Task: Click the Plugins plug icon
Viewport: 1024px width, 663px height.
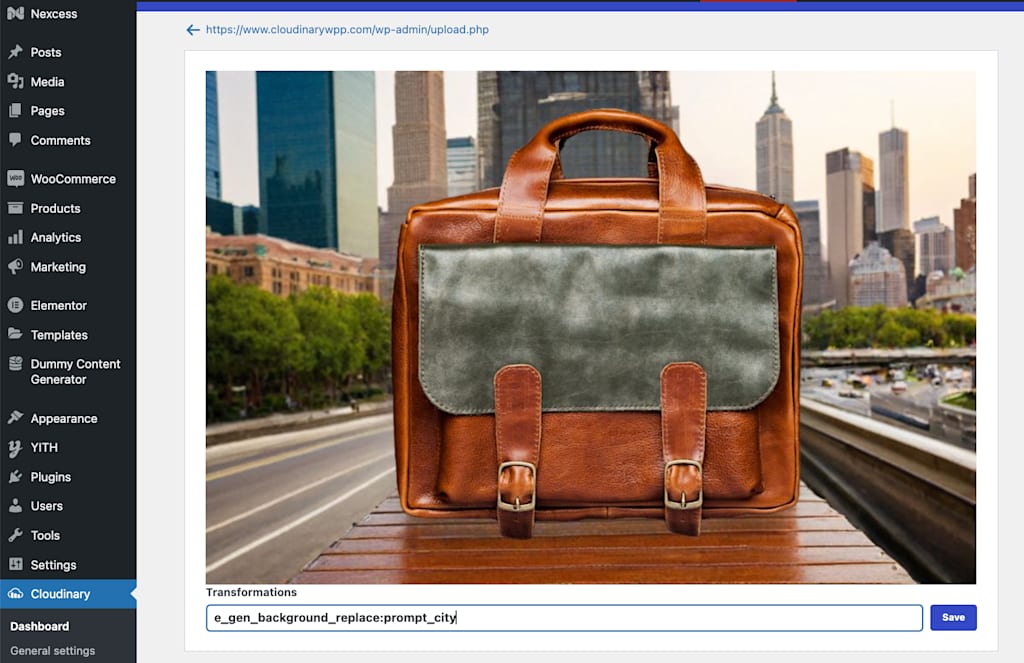Action: click(15, 476)
